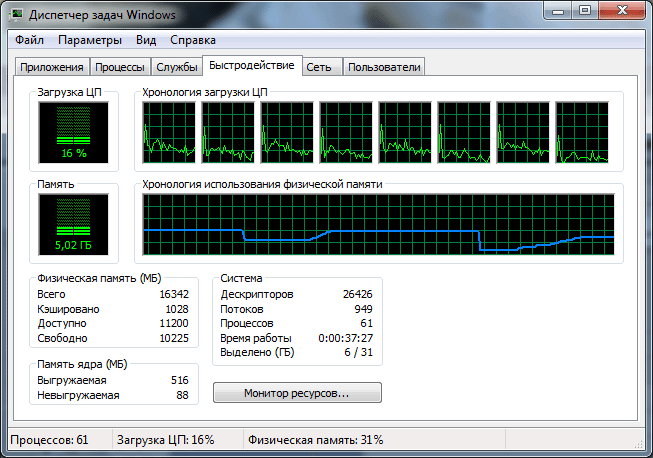Open the Вид menu
Screen dimensions: 653x458
[146, 40]
